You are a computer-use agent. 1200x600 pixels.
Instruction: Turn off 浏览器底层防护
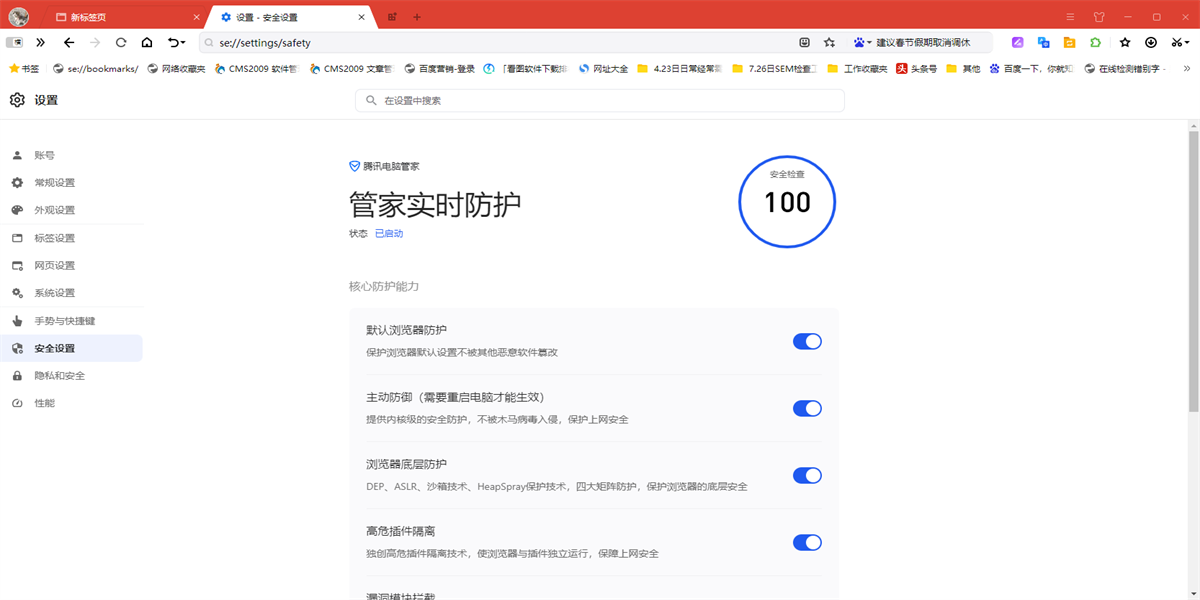[807, 475]
